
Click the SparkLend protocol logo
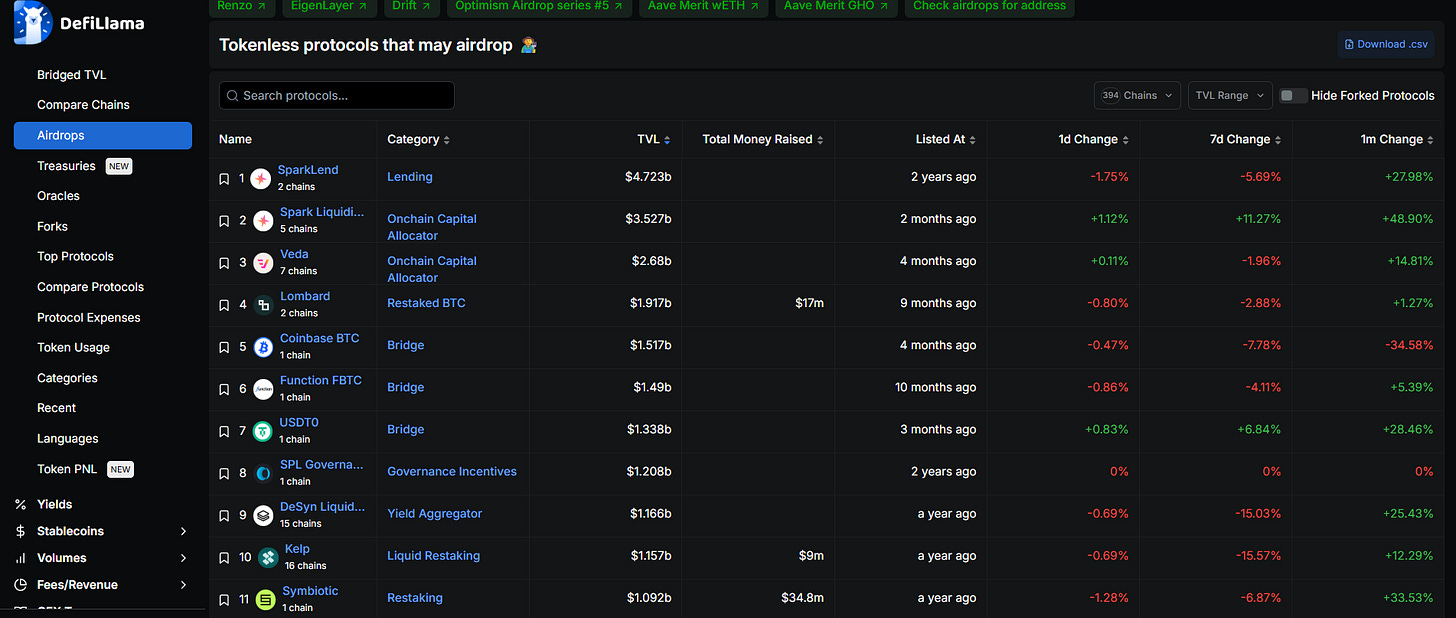tap(260, 179)
